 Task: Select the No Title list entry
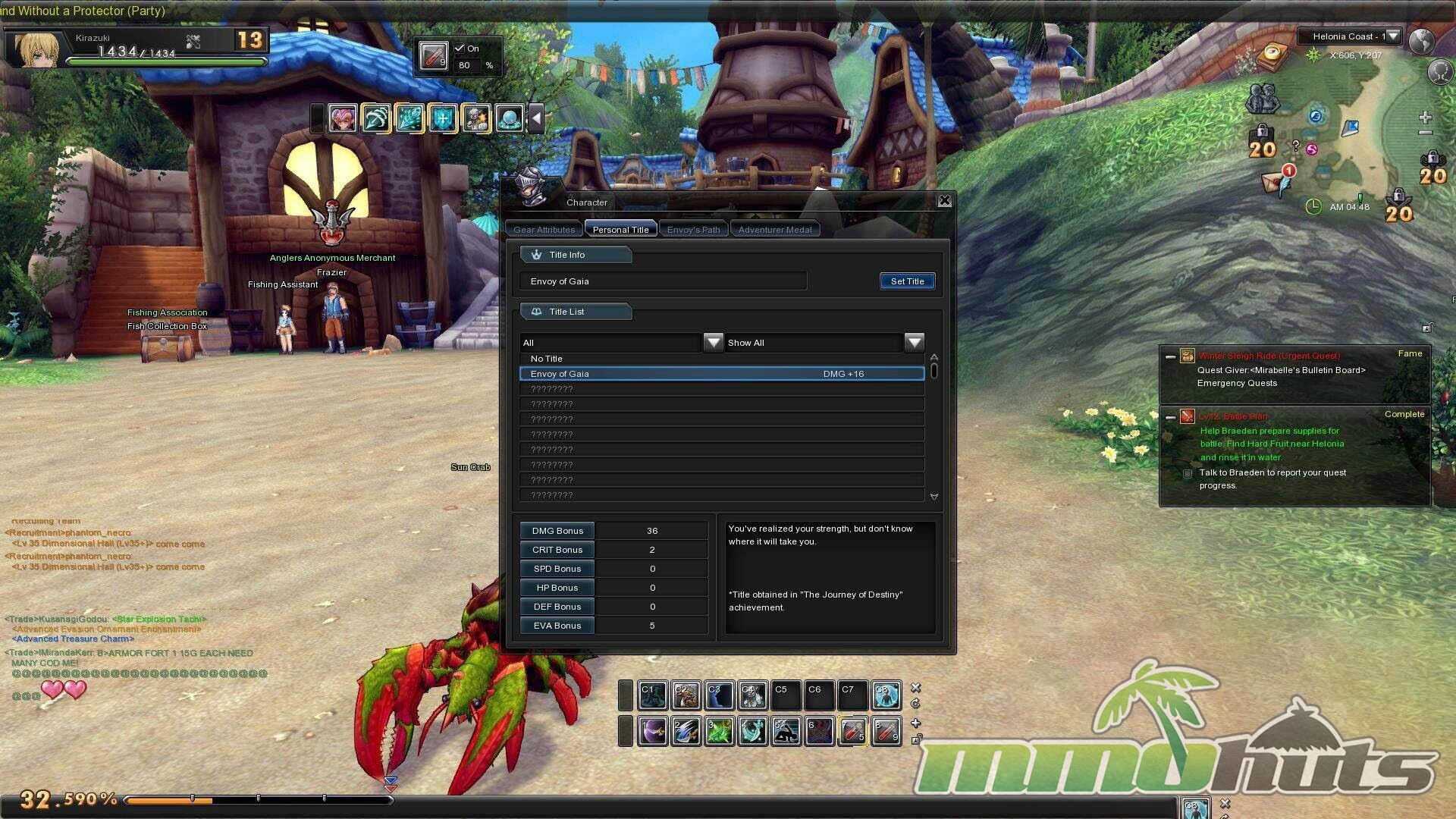point(547,359)
